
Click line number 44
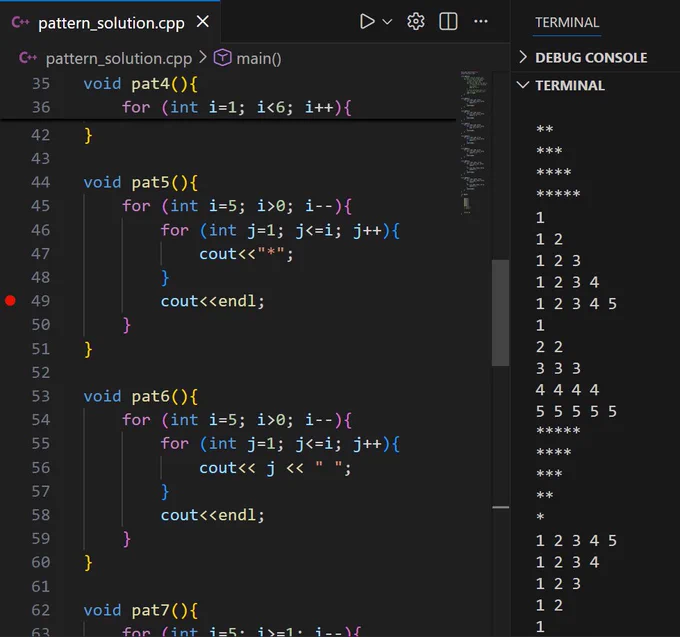tap(41, 182)
